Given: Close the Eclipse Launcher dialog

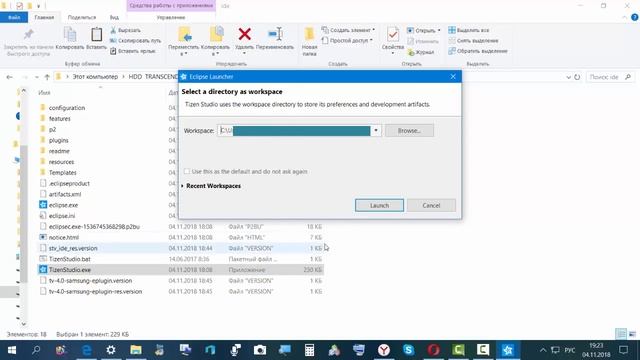Looking at the screenshot, I should pyautogui.click(x=453, y=77).
